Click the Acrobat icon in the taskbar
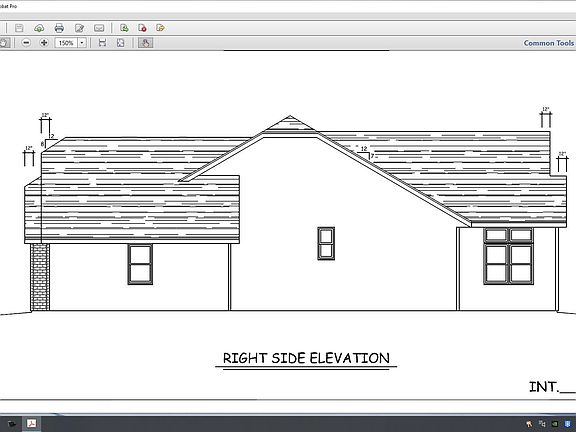The height and width of the screenshot is (432, 576). coord(32,424)
